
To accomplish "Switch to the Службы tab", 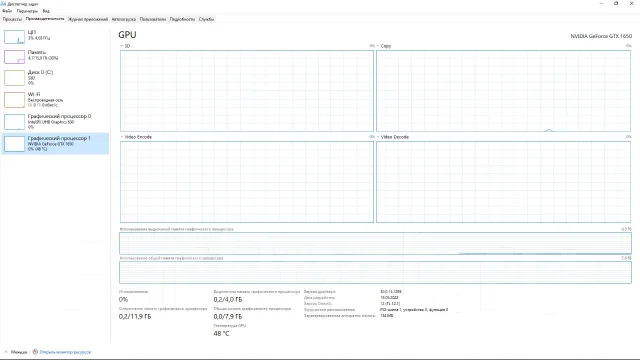I will pyautogui.click(x=206, y=19).
